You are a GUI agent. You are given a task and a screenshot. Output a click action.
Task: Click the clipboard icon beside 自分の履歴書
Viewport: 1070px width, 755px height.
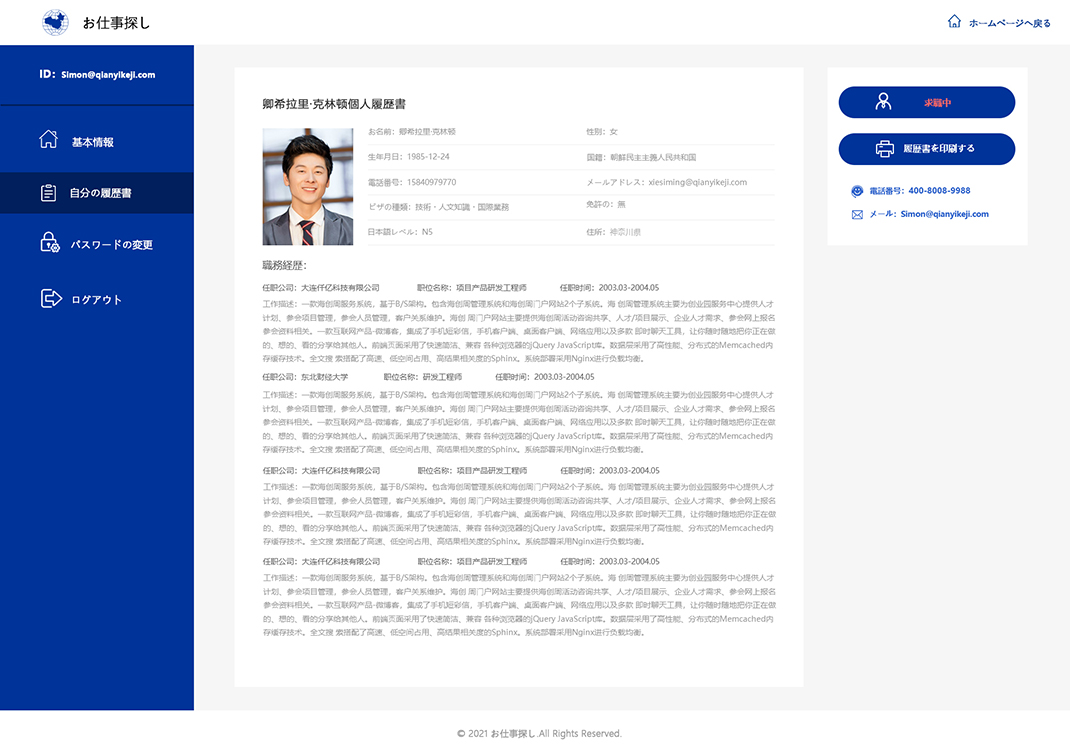point(48,193)
